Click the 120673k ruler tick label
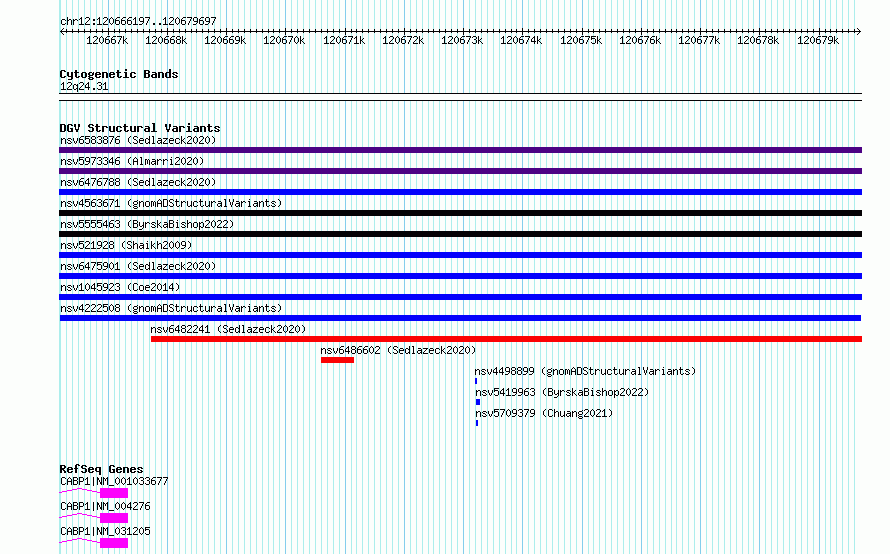This screenshot has width=890, height=554. click(462, 40)
